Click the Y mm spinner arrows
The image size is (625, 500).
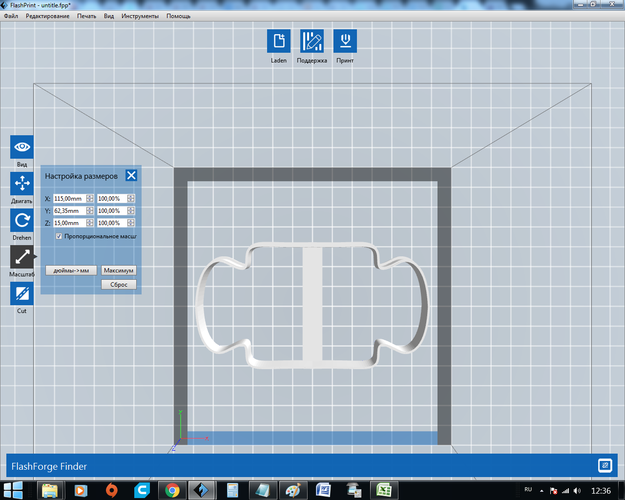tap(90, 211)
